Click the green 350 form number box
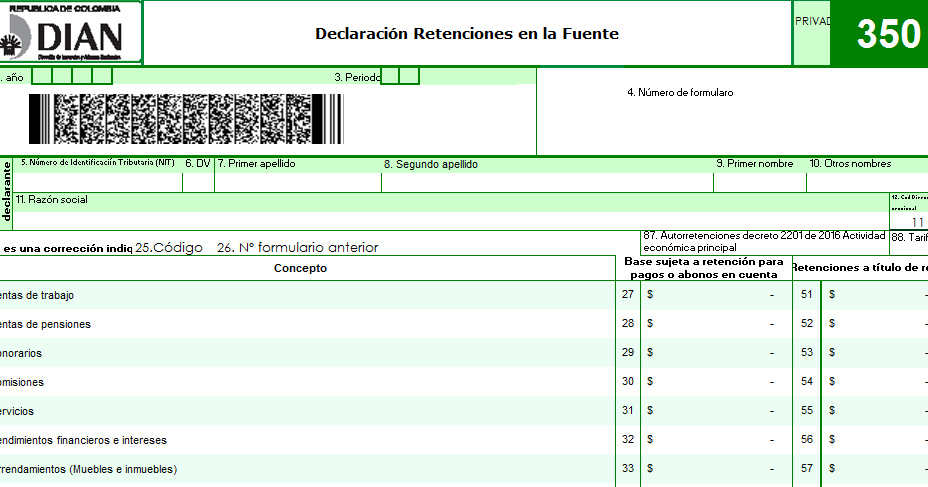This screenshot has width=928, height=487. 879,33
